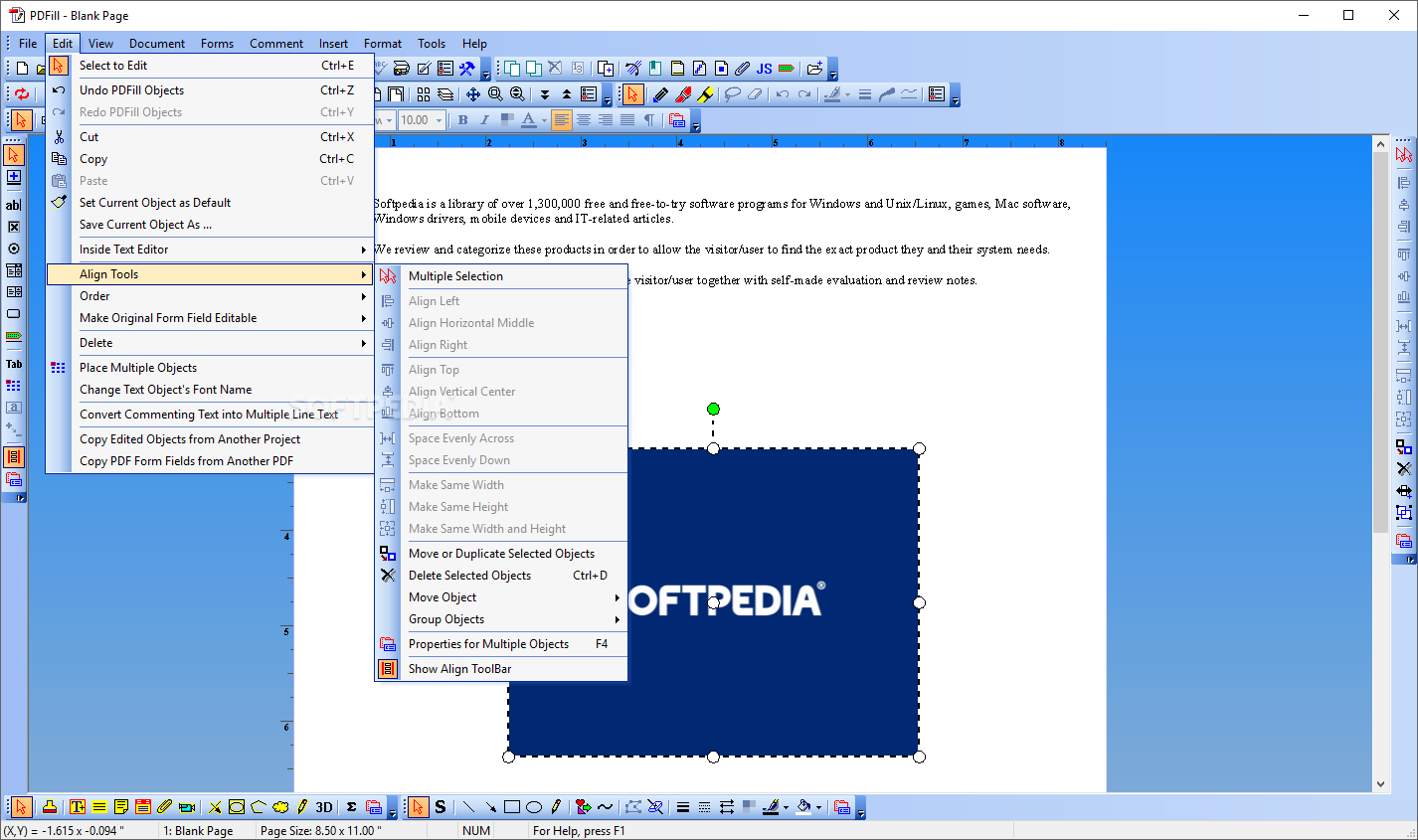Screen dimensions: 1418x840
Task: Toggle Italic formatting button
Action: (484, 120)
